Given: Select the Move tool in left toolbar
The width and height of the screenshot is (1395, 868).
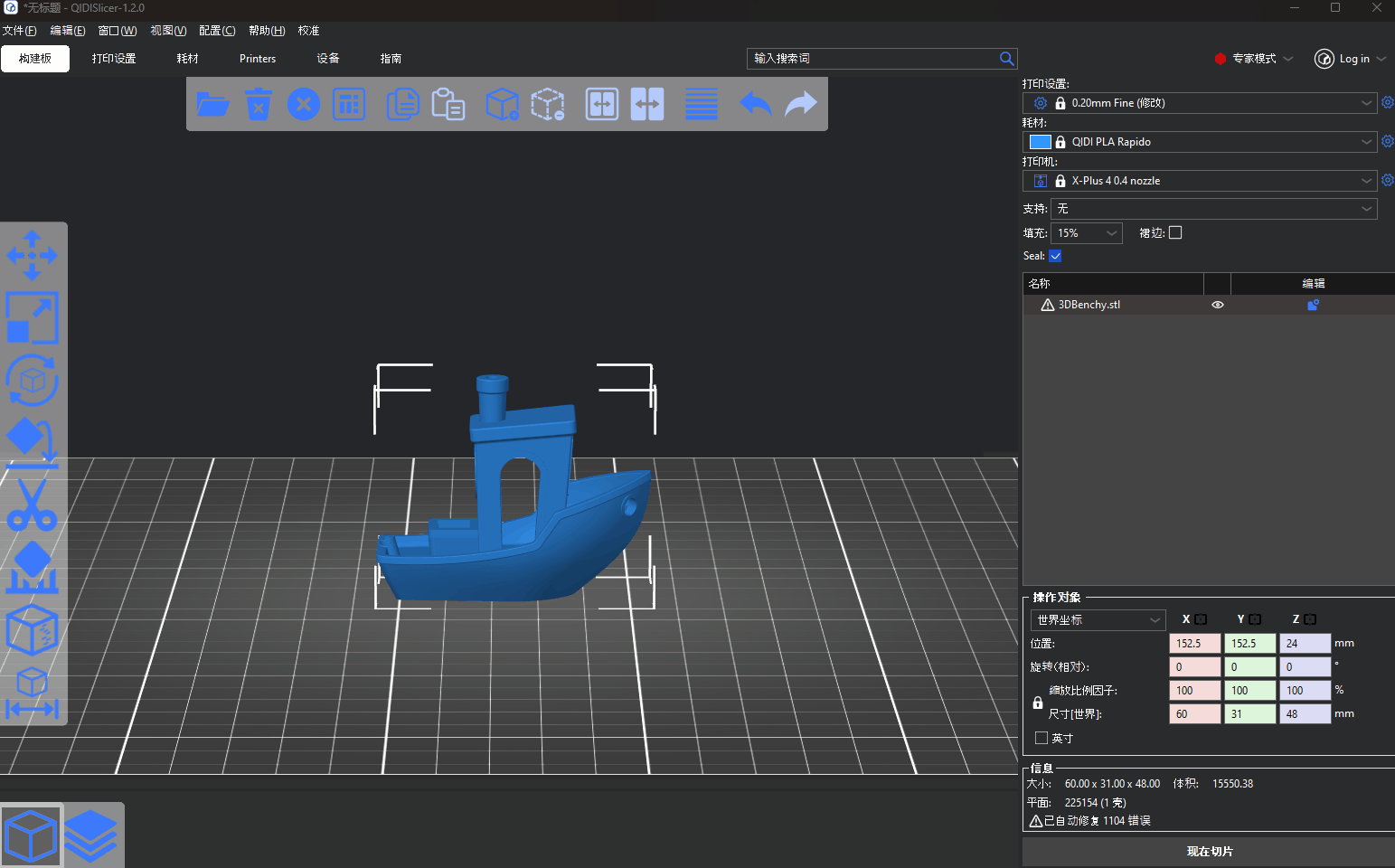Looking at the screenshot, I should click(33, 255).
